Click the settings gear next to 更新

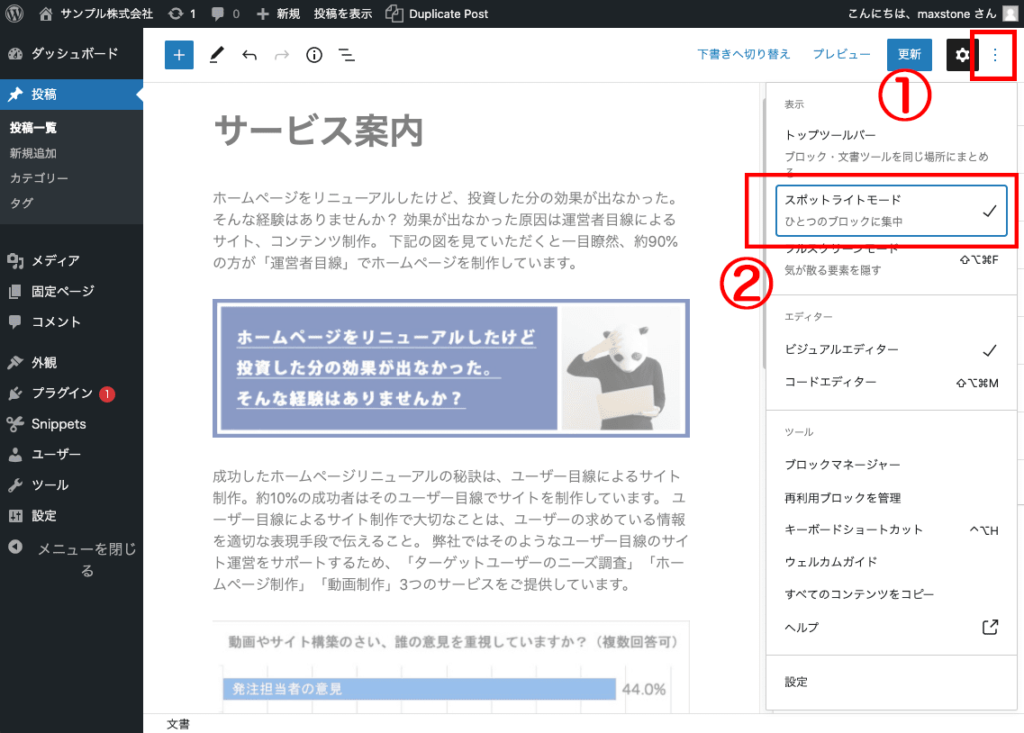961,55
